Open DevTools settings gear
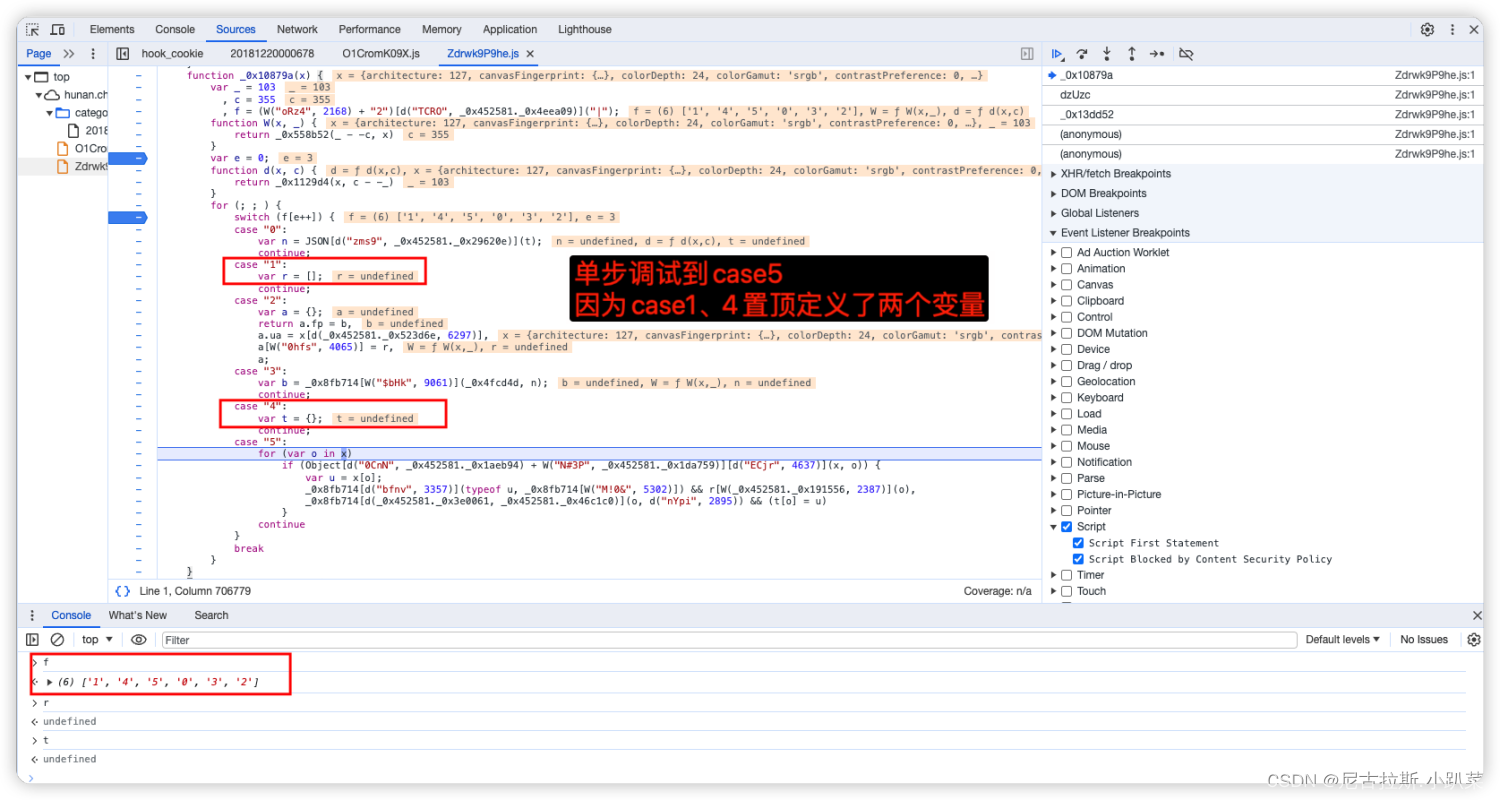This screenshot has height=800, width=1500. 1427,29
